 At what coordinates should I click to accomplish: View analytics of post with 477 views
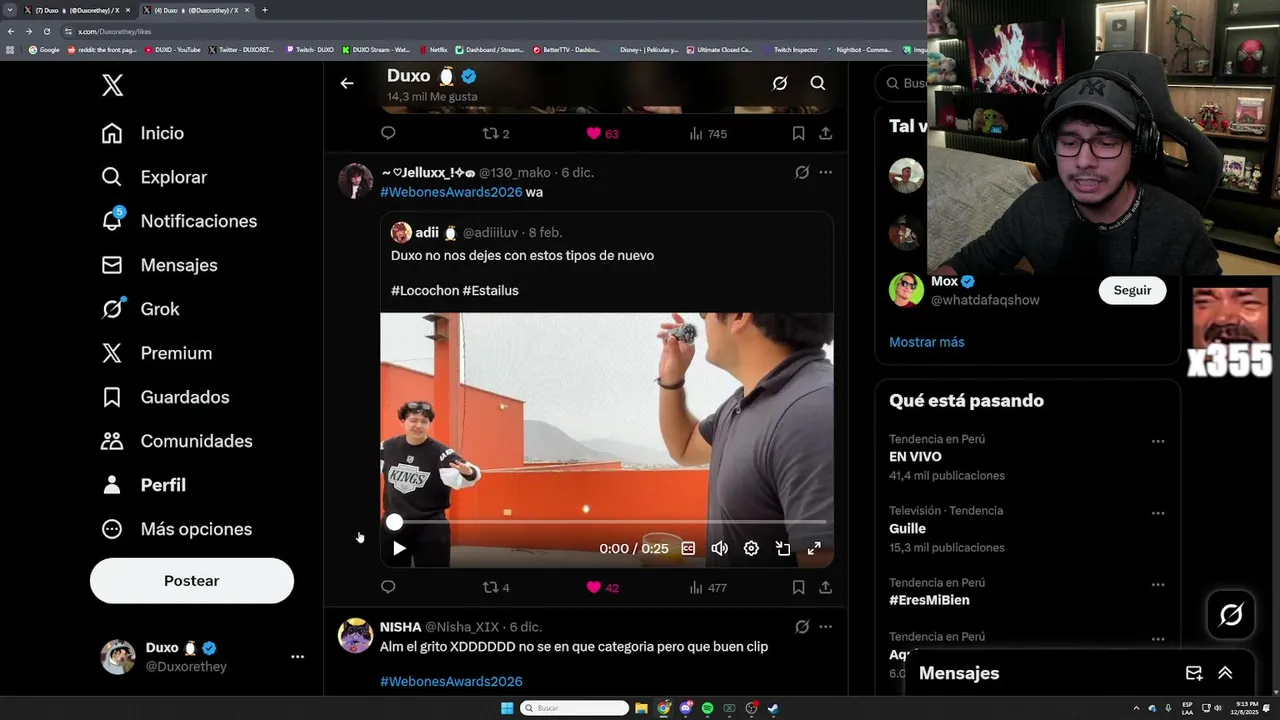coord(708,588)
